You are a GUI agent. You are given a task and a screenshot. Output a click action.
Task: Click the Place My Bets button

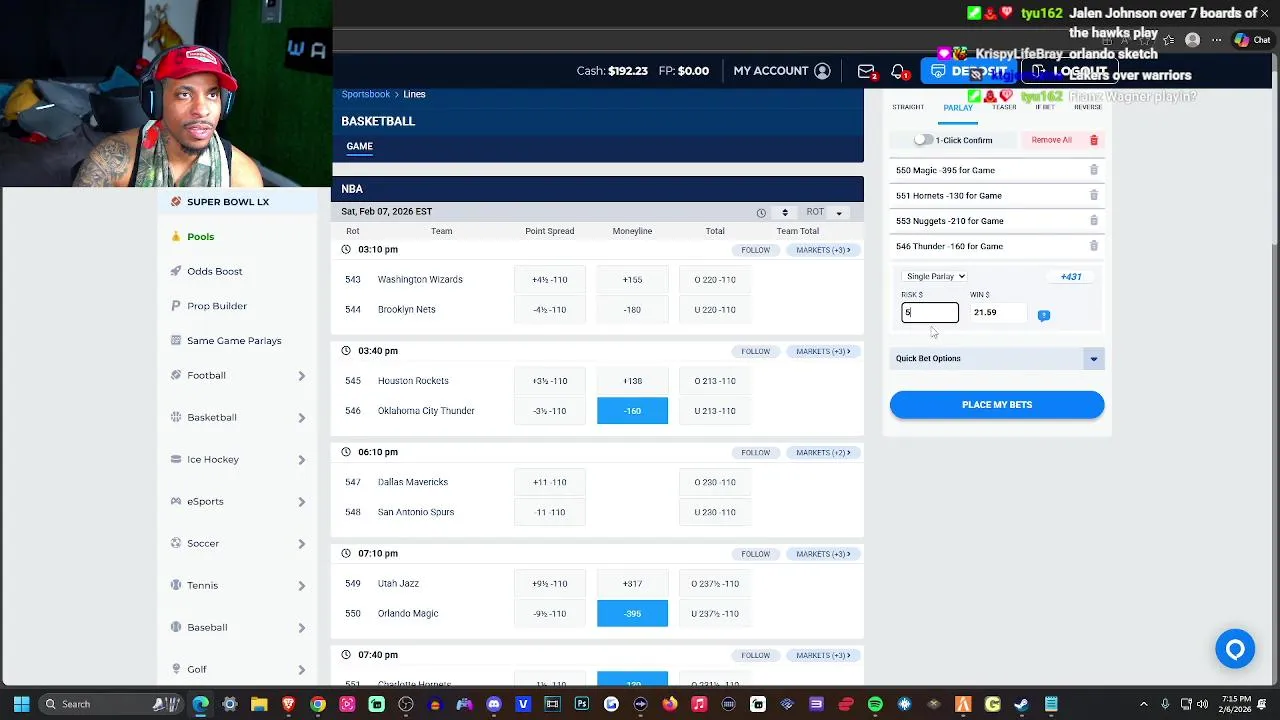click(x=997, y=405)
